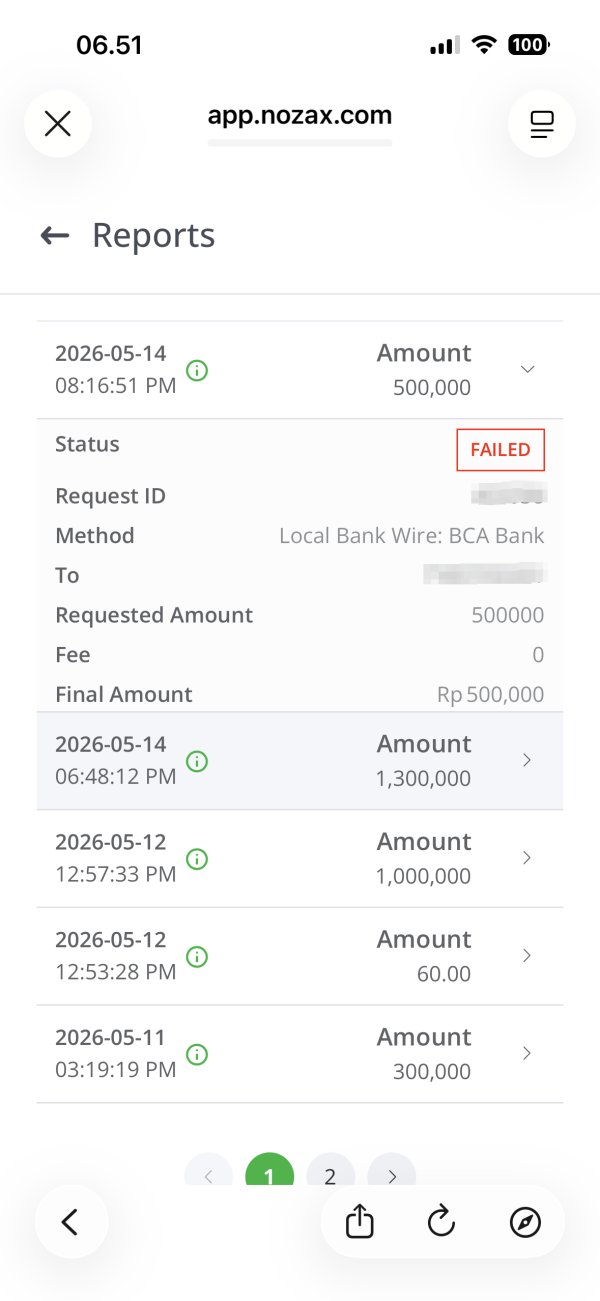Image resolution: width=600 pixels, height=1301 pixels.
Task: Tap the app.nozax.com address bar
Action: [300, 116]
